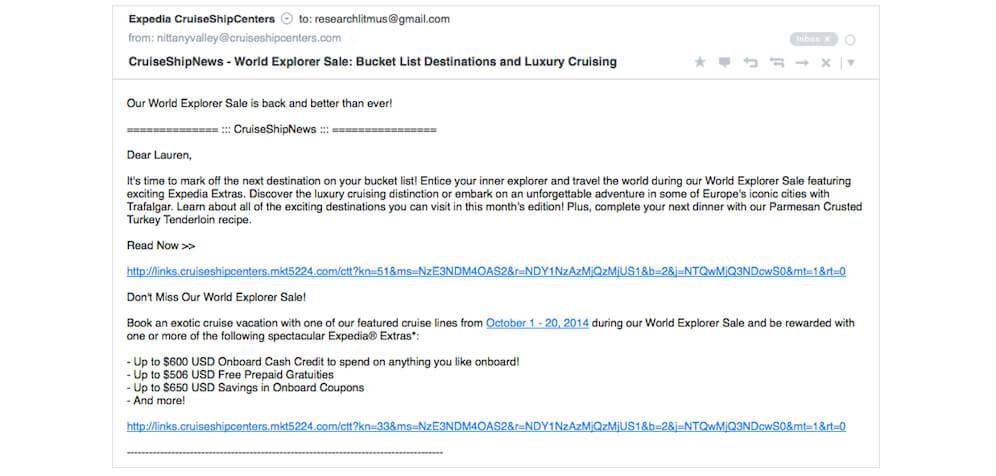This screenshot has width=996, height=476.
Task: Click the October 1 - 20, 2014 date link
Action: 537,323
